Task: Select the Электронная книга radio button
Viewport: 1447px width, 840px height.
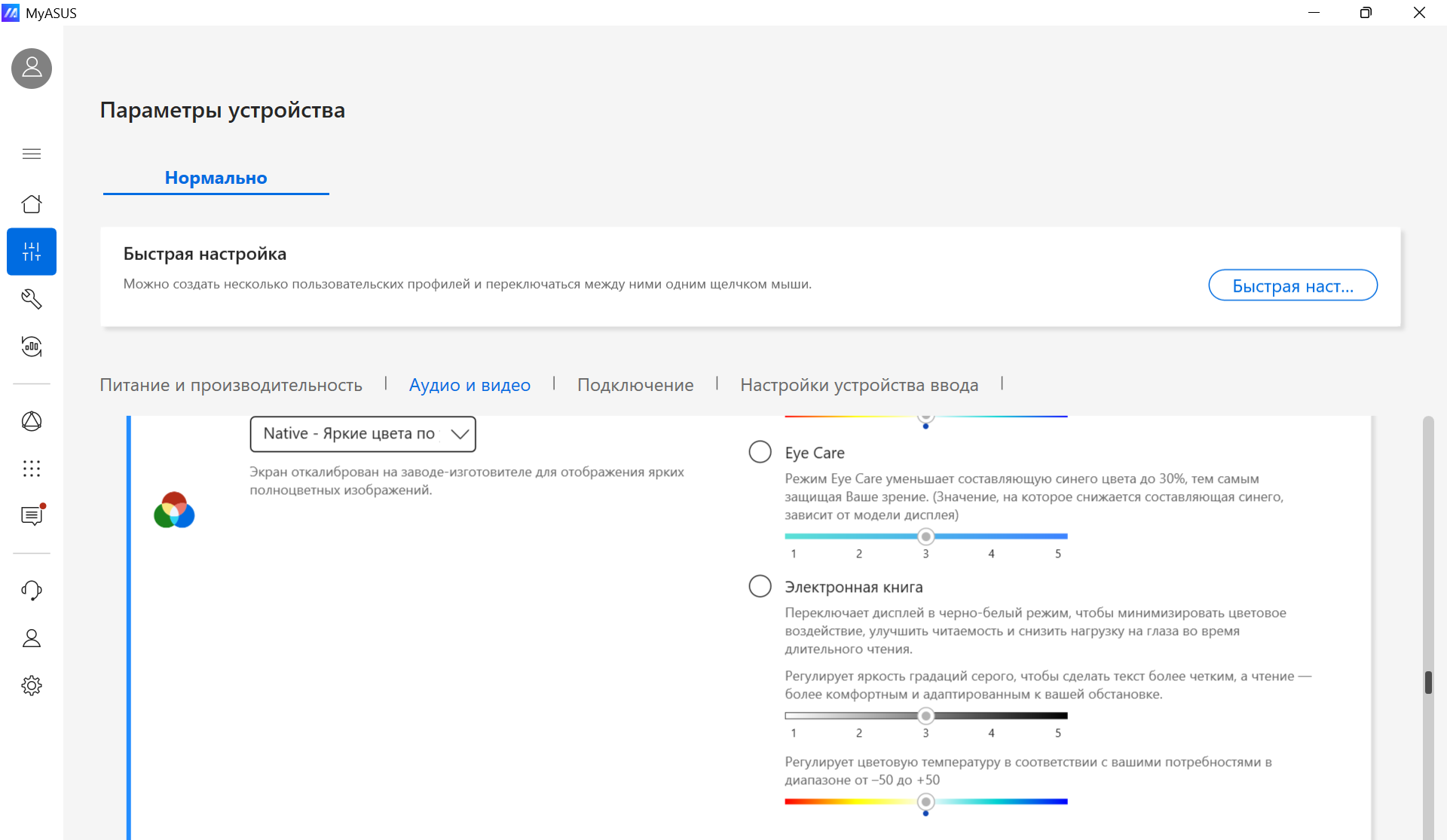Action: pos(760,586)
